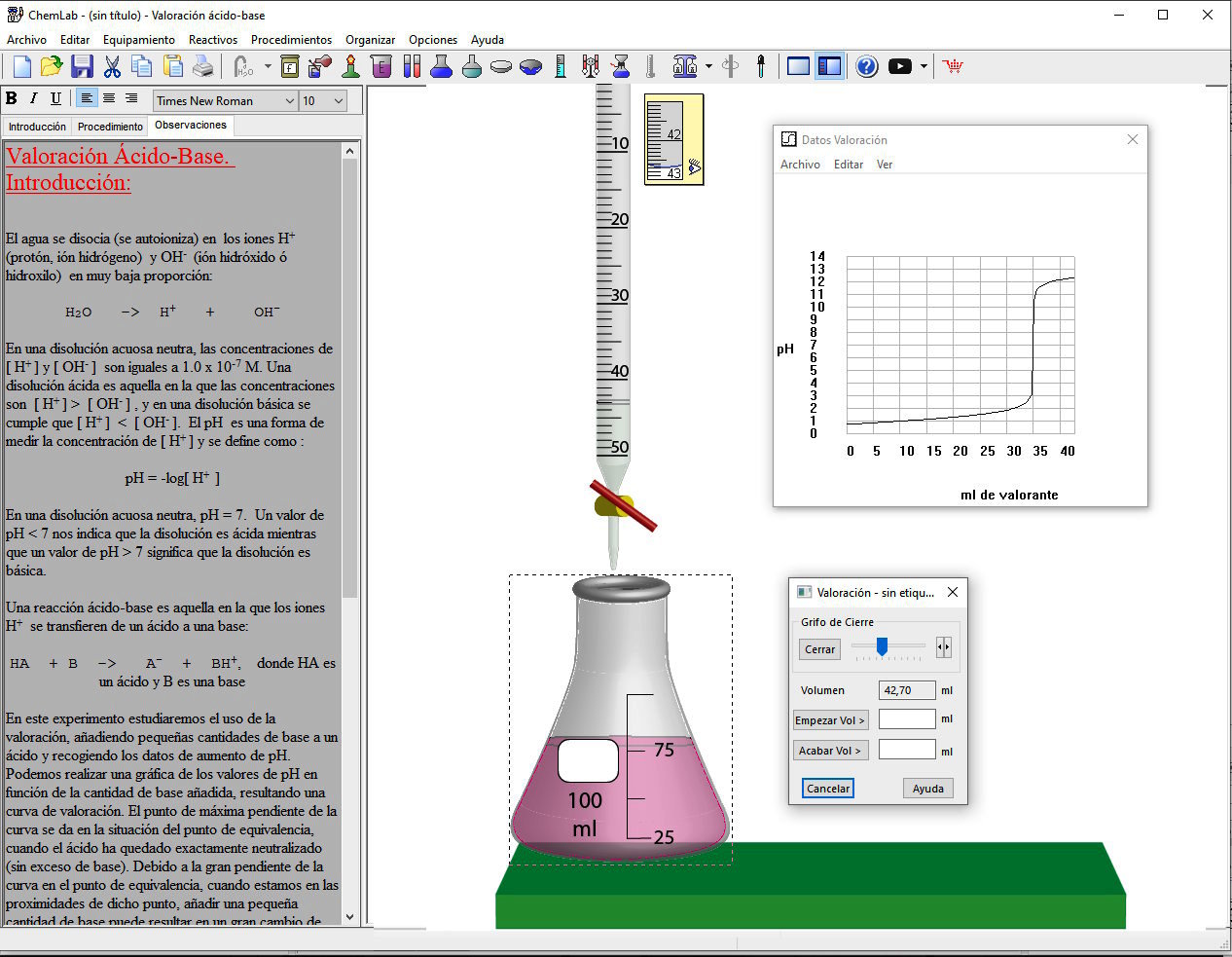Screen dimensions: 1232x957
Task: Add a Bunsen burner from the toolbar
Action: click(350, 66)
